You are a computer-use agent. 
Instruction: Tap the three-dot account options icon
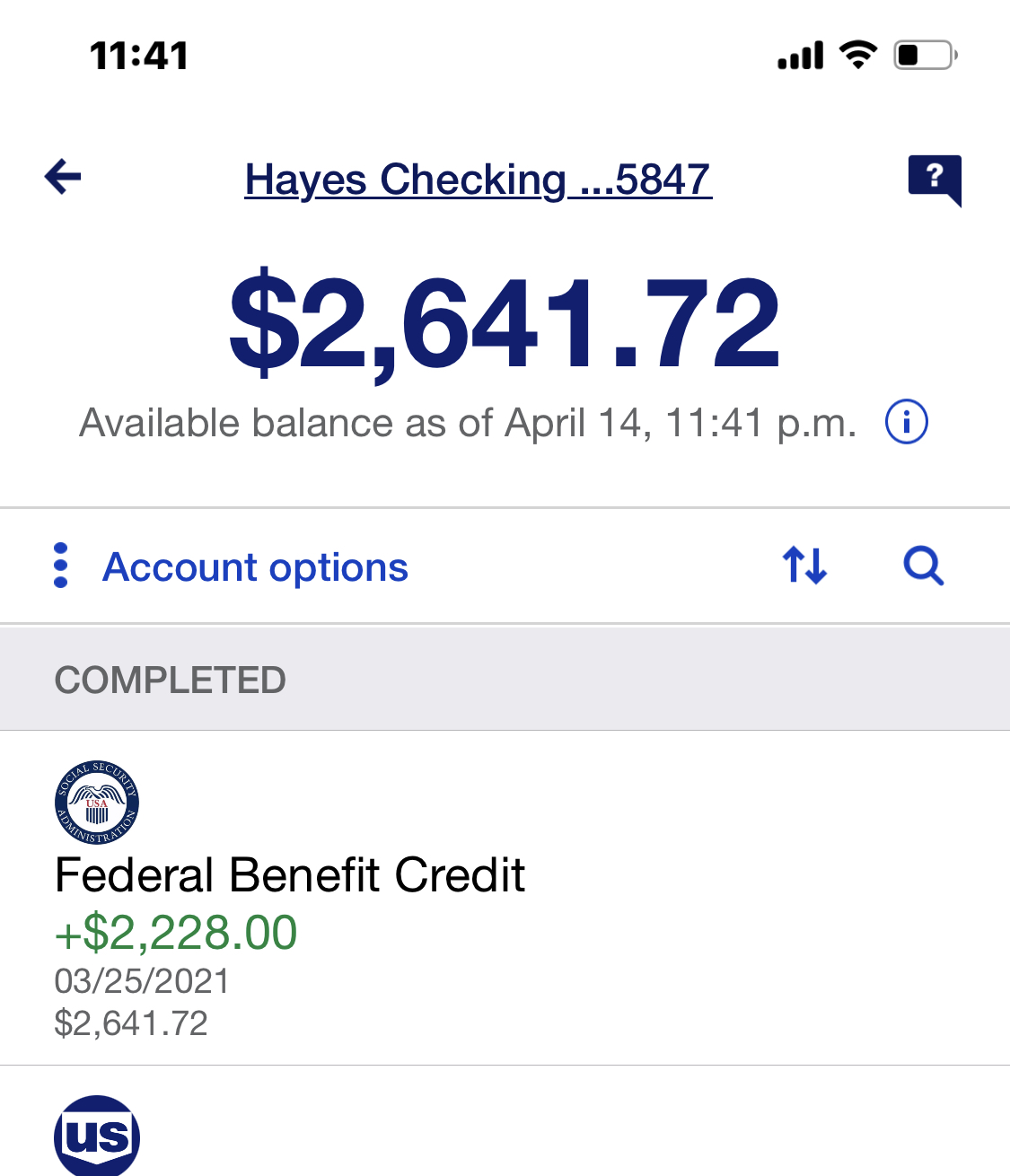[61, 566]
